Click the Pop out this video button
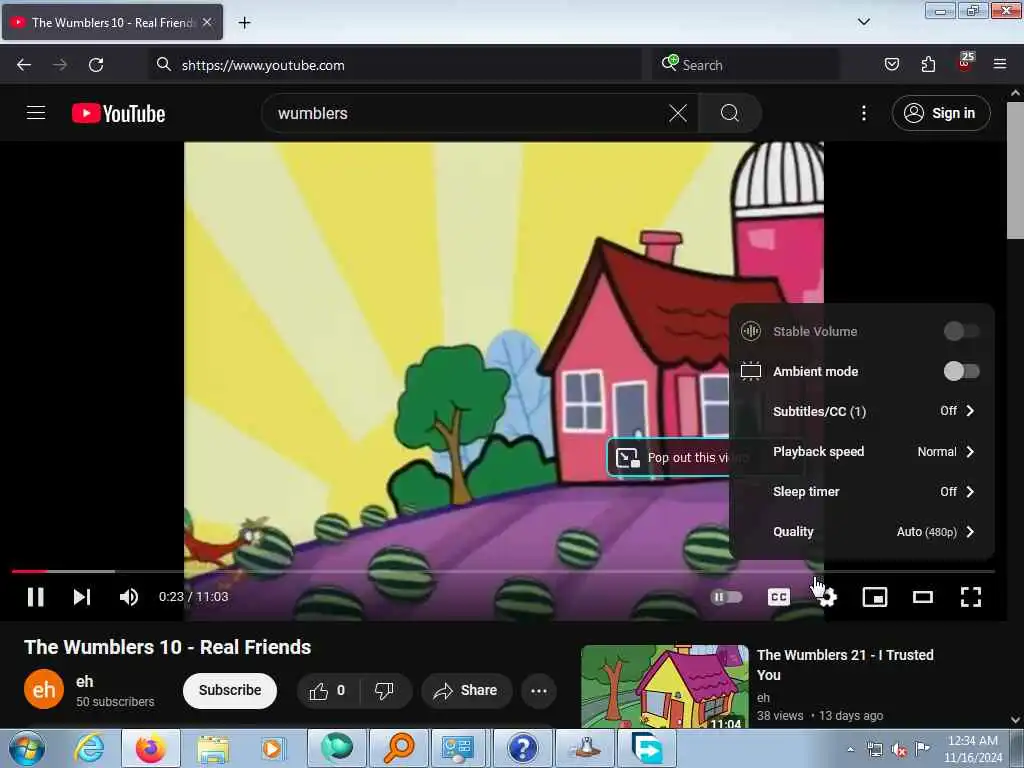Viewport: 1024px width, 768px height. (x=669, y=457)
